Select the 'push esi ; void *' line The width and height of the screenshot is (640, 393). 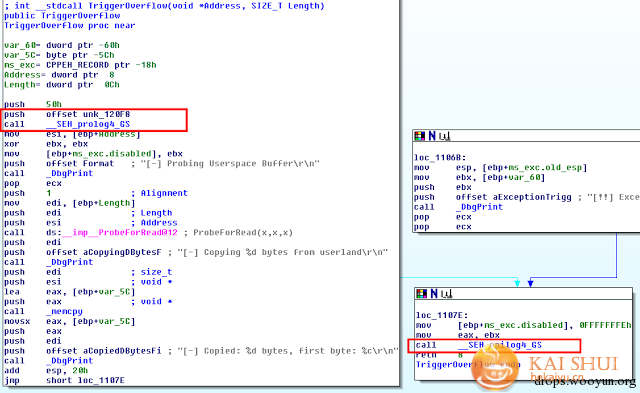(x=88, y=282)
